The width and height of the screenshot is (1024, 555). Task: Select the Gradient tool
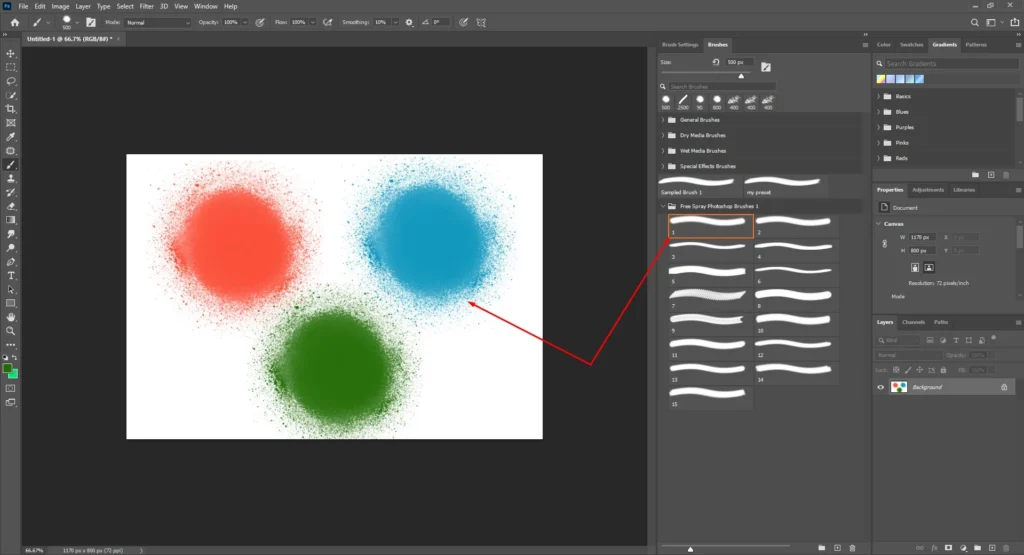[10, 220]
